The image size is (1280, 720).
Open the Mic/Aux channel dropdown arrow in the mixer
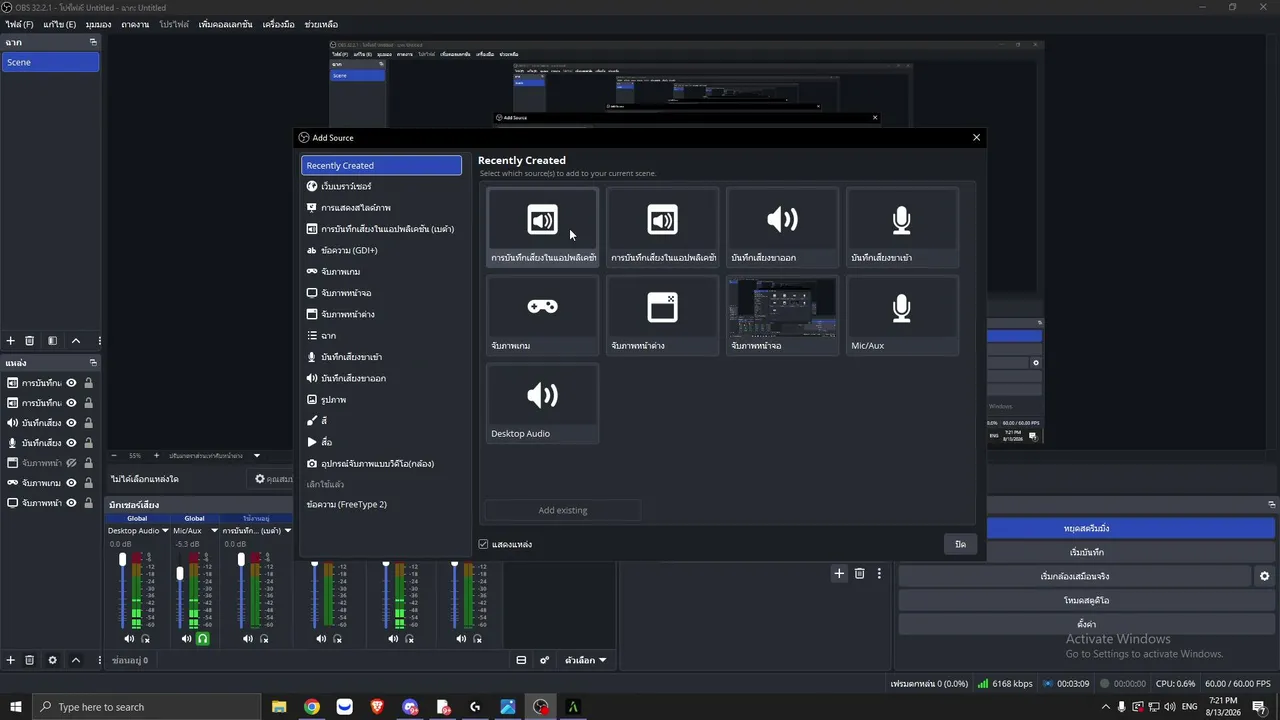pyautogui.click(x=213, y=531)
